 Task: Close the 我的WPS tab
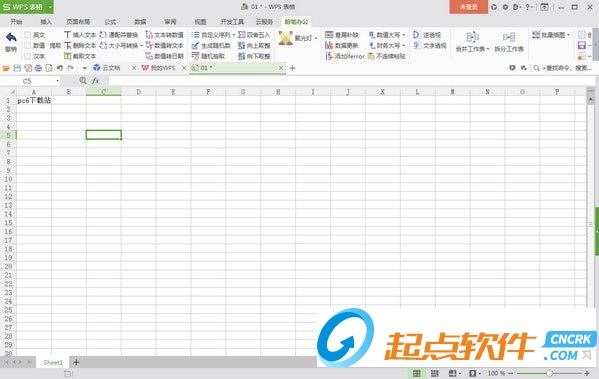click(x=184, y=68)
